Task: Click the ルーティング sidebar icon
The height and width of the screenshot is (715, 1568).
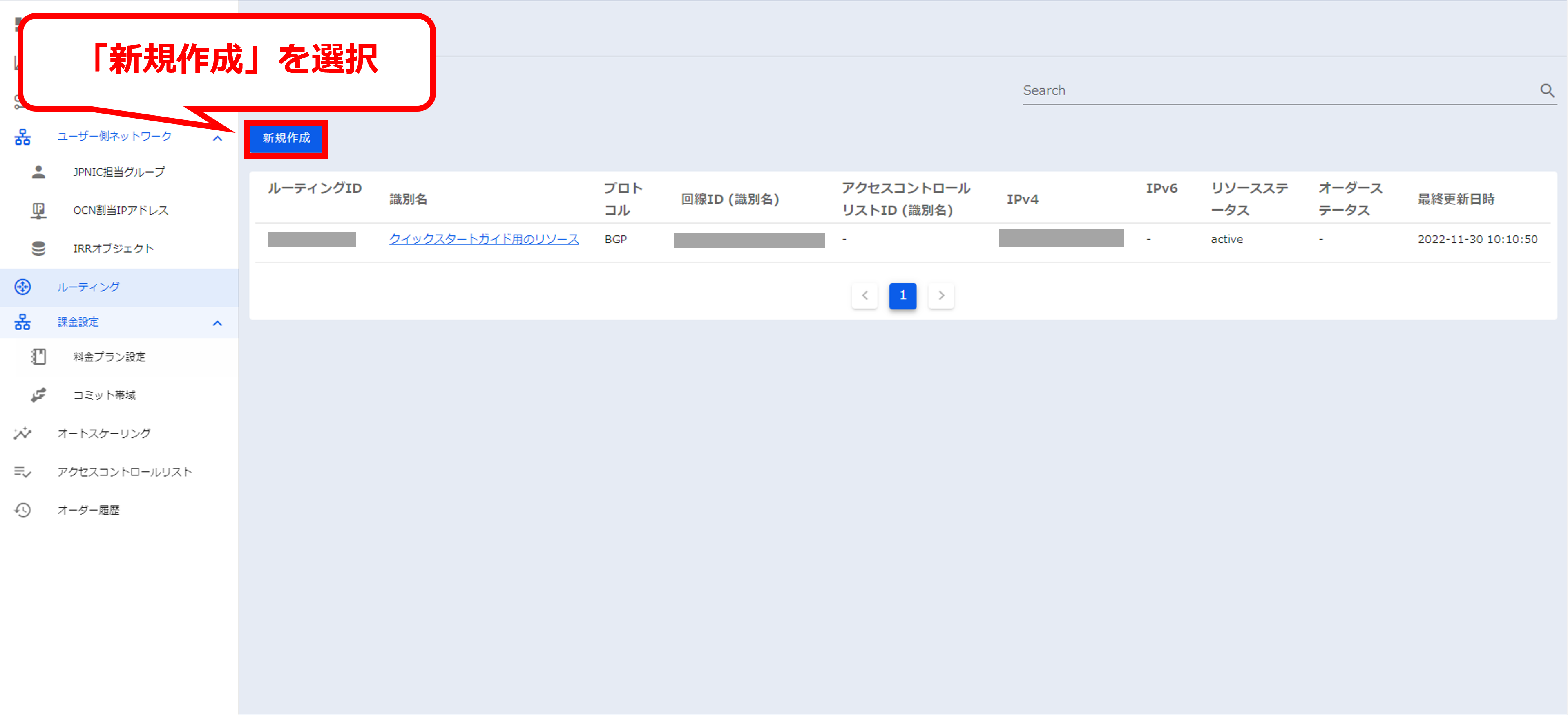Action: point(22,287)
